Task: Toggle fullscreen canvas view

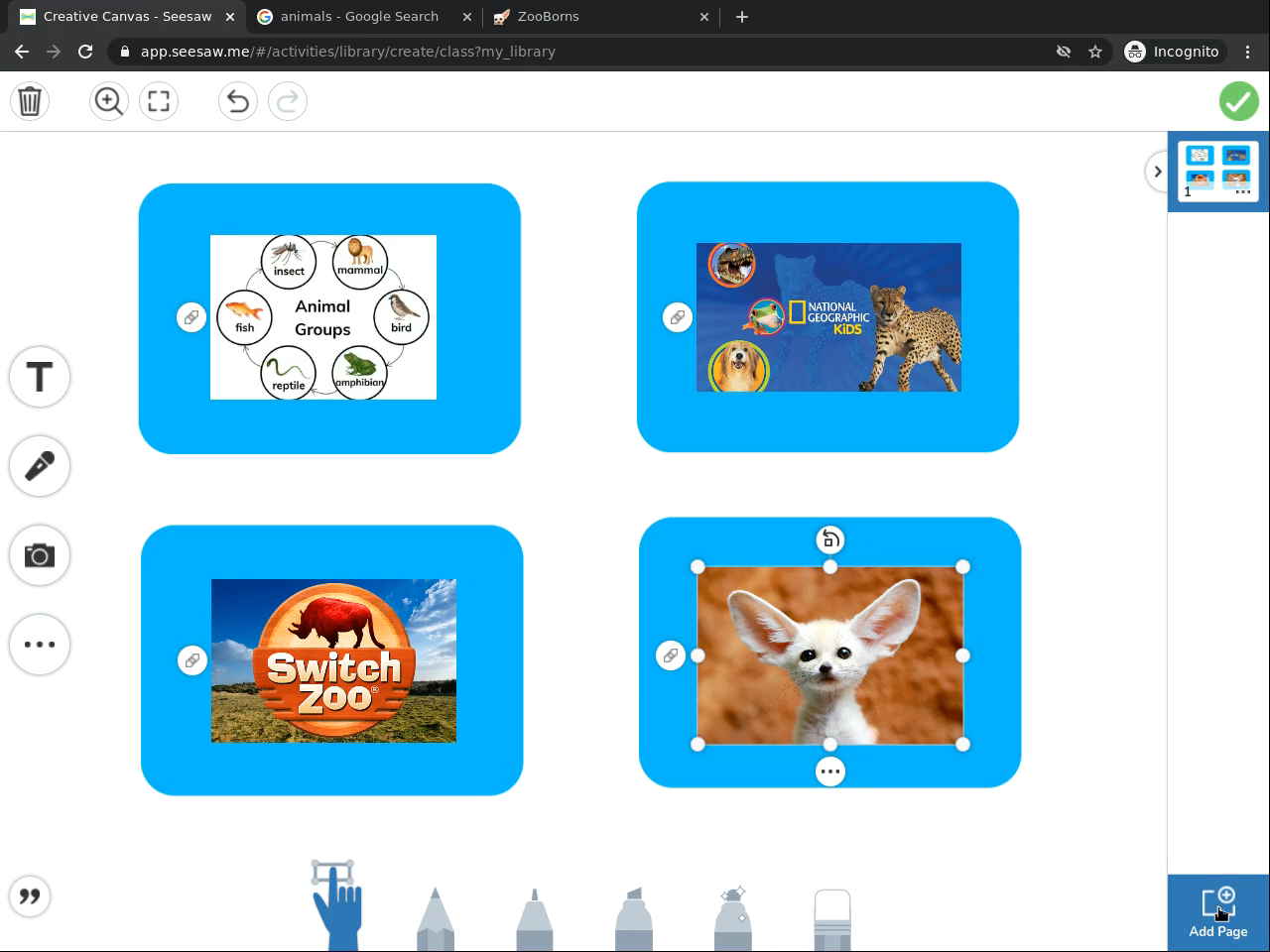Action: click(159, 101)
